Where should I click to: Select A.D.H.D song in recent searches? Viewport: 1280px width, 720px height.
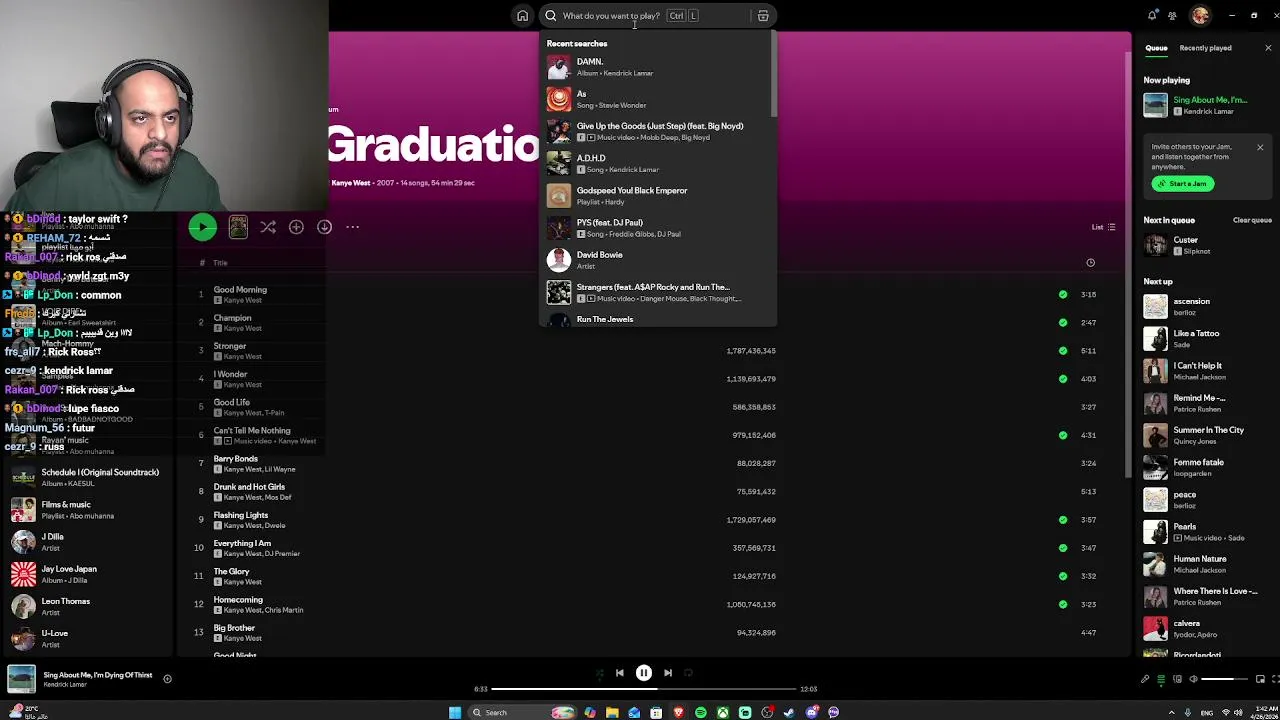point(656,163)
